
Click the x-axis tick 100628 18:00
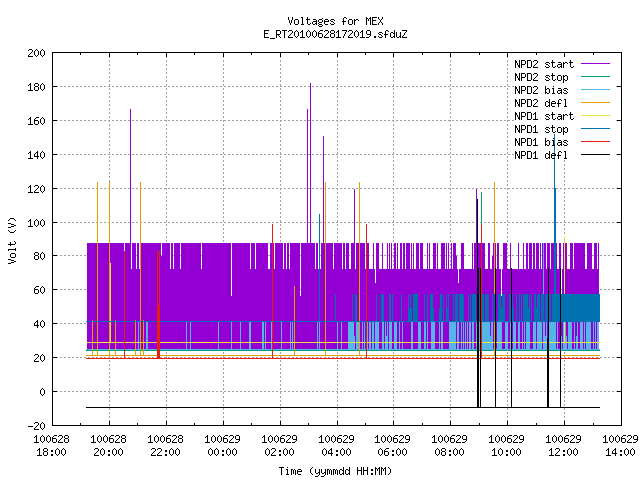51,446
